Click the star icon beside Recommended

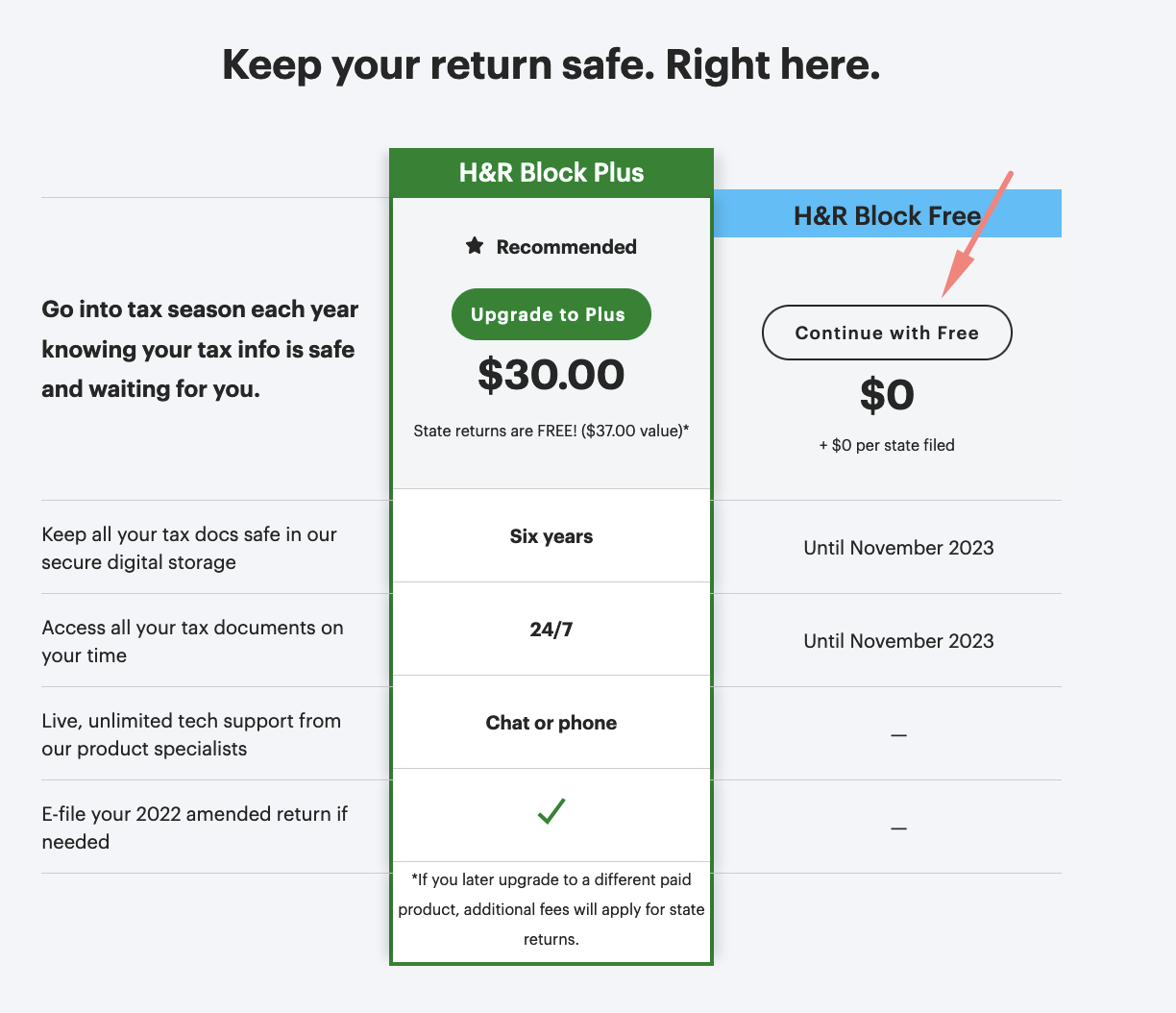[x=475, y=246]
